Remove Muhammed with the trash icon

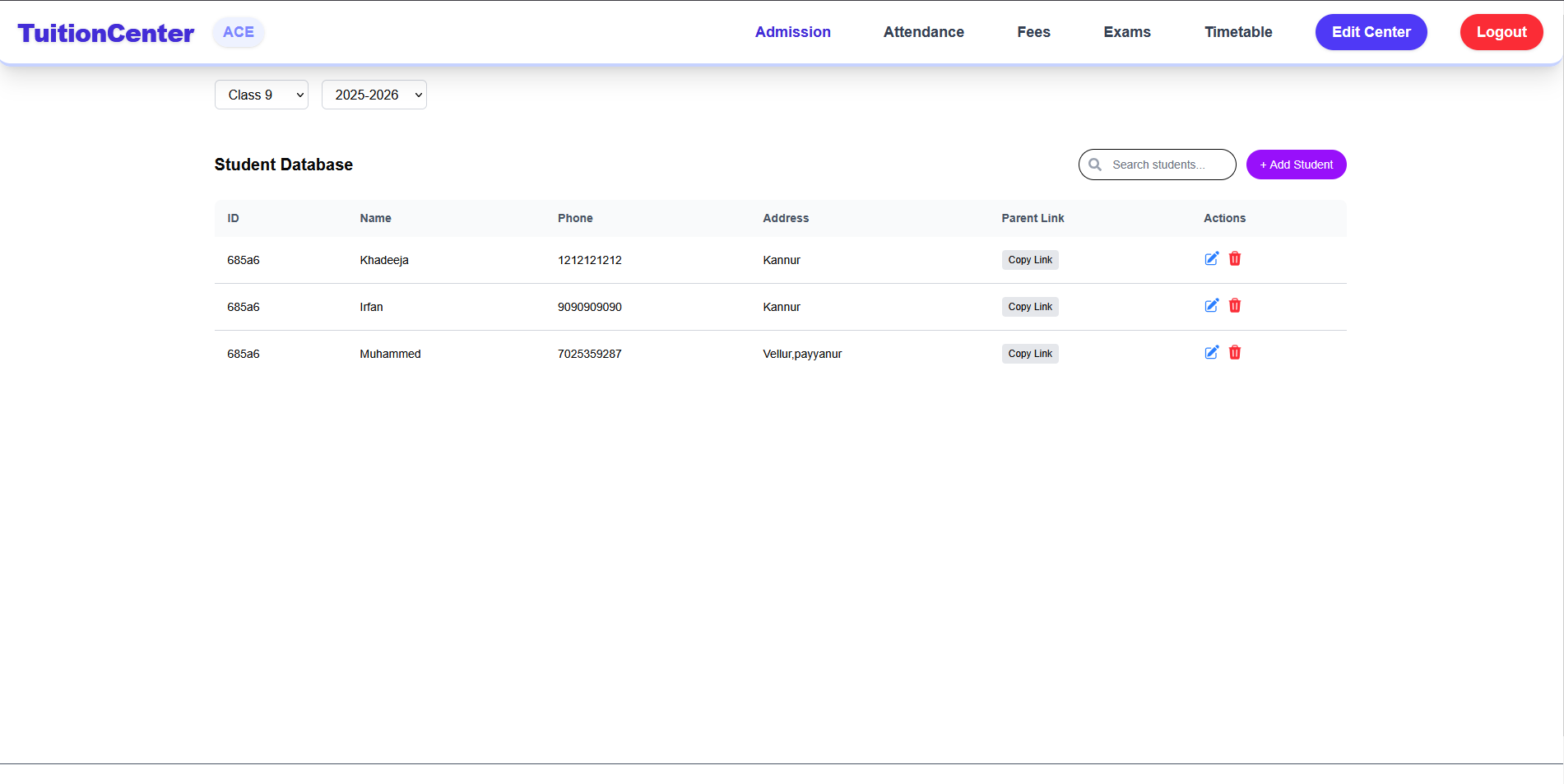pos(1234,353)
